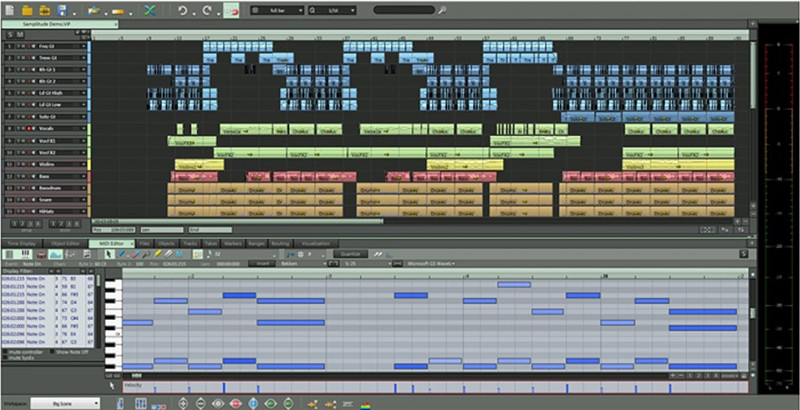The image size is (800, 410).
Task: Click the Quantize button
Action: point(351,253)
